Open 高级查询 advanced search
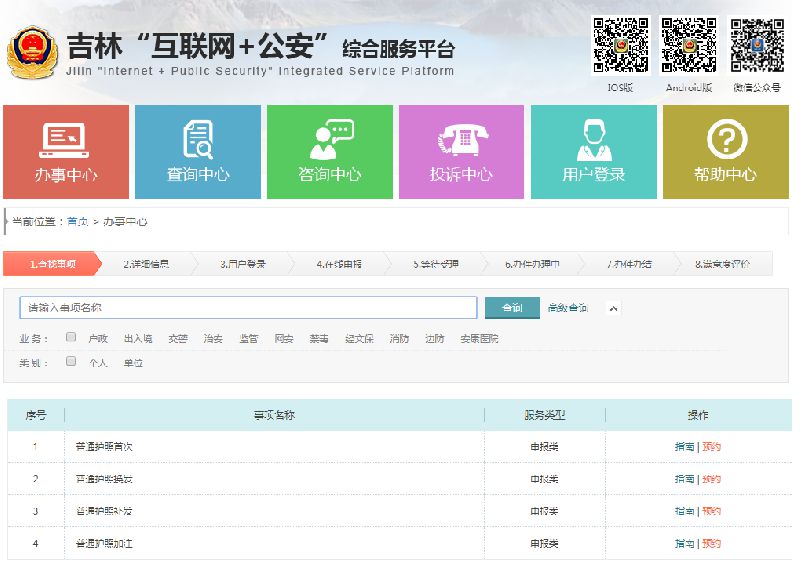800x570 pixels. [567, 308]
